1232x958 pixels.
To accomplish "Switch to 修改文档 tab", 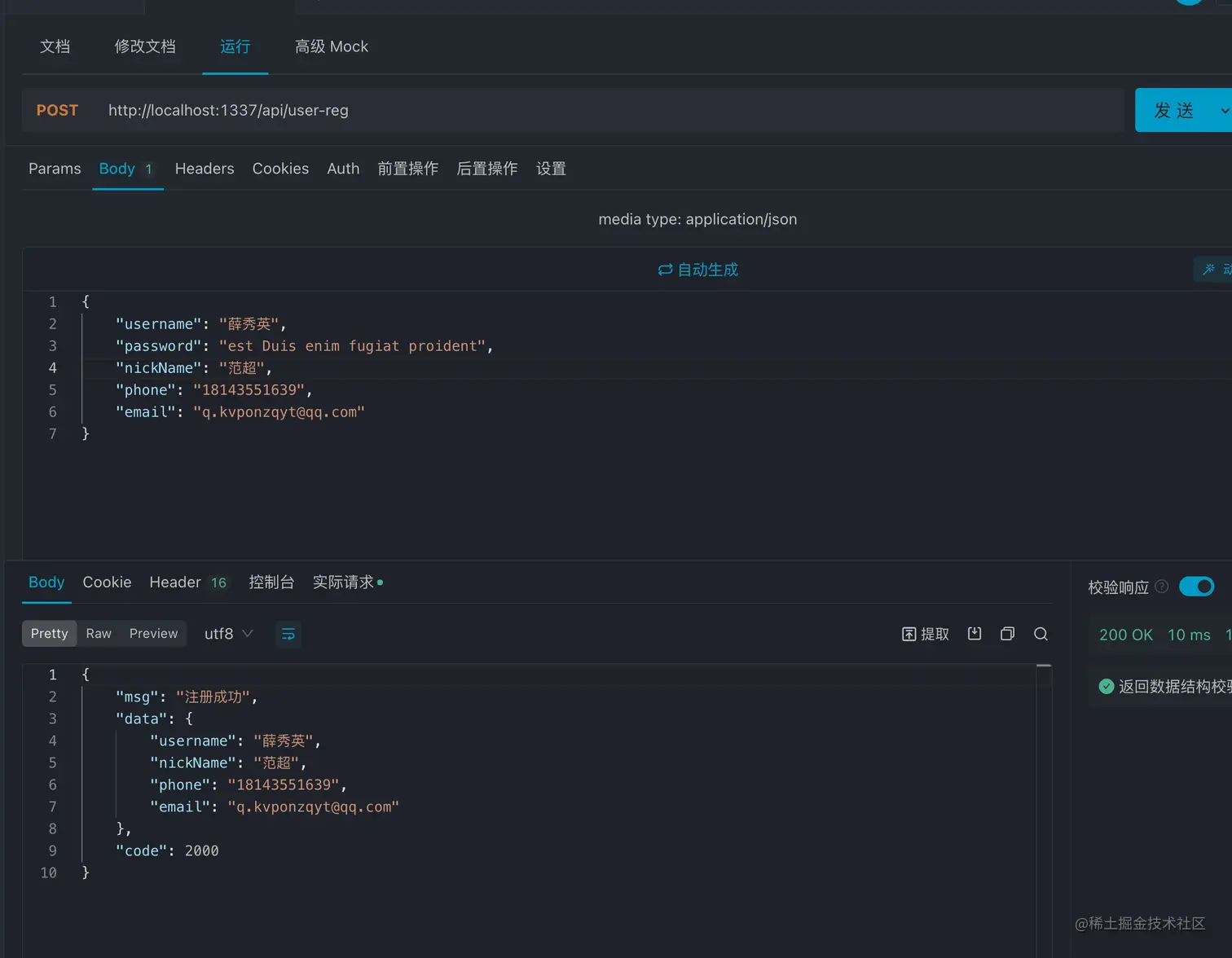I will pos(145,46).
